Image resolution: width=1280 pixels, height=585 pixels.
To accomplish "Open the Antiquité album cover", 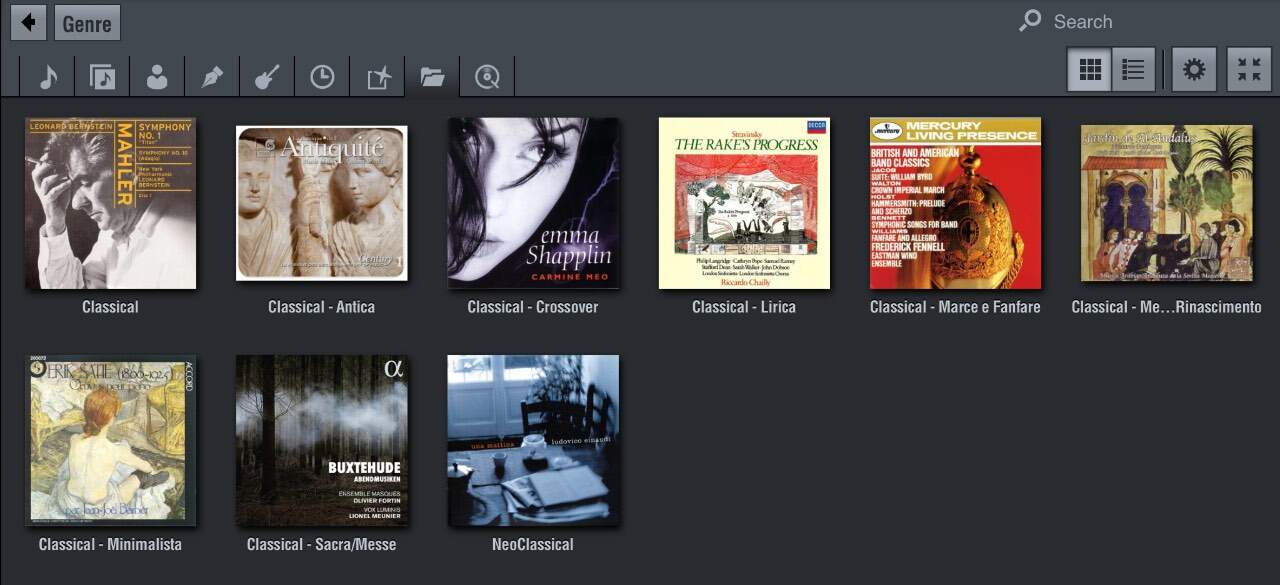I will pos(322,203).
